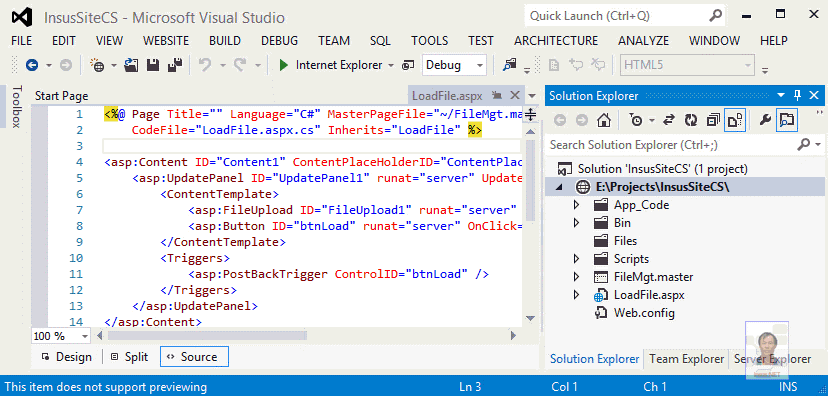Viewport: 828px width, 396px height.
Task: Open the ARCHITECTURE menu
Action: [556, 41]
